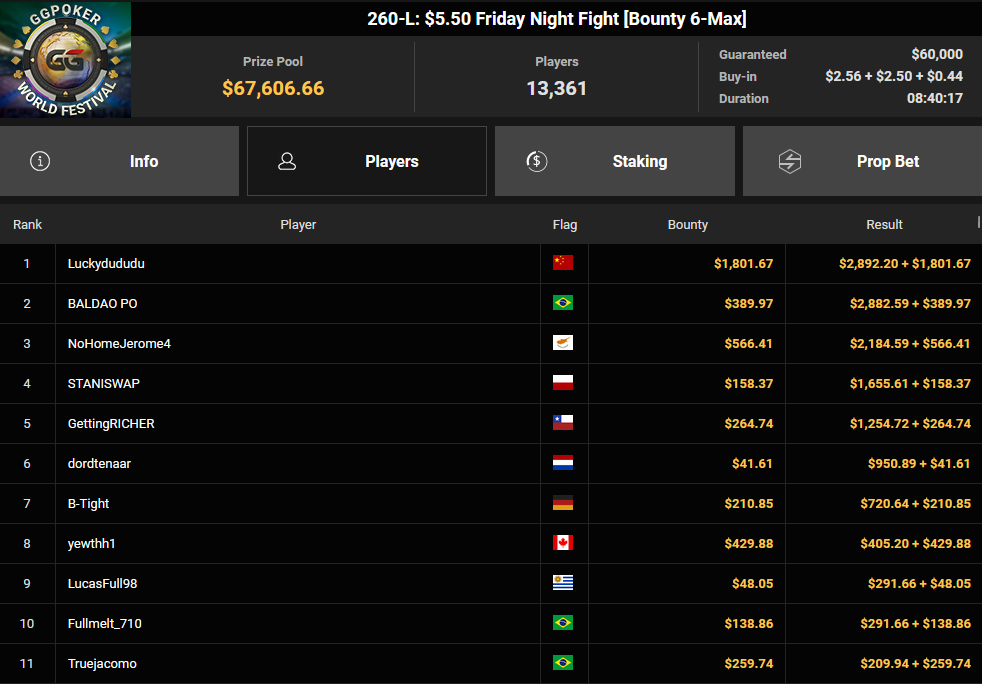The height and width of the screenshot is (684, 982).
Task: Click the $429.88 bounty cell
Action: coord(686,544)
